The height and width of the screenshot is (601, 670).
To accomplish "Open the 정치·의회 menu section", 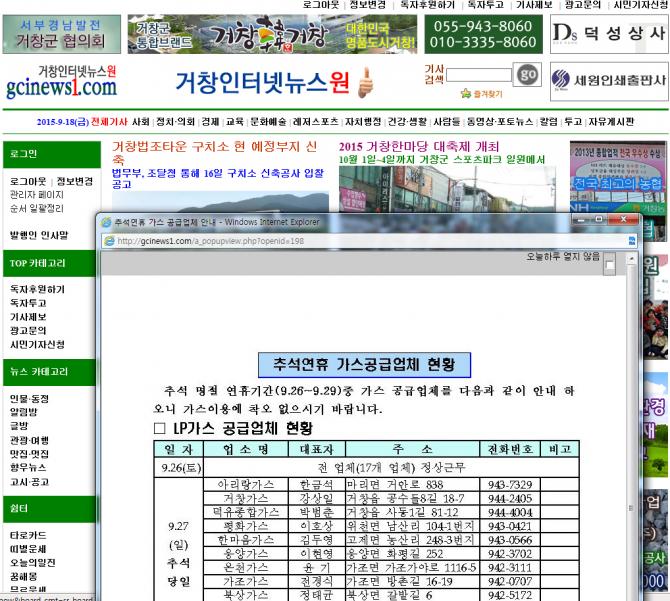I will (x=175, y=122).
